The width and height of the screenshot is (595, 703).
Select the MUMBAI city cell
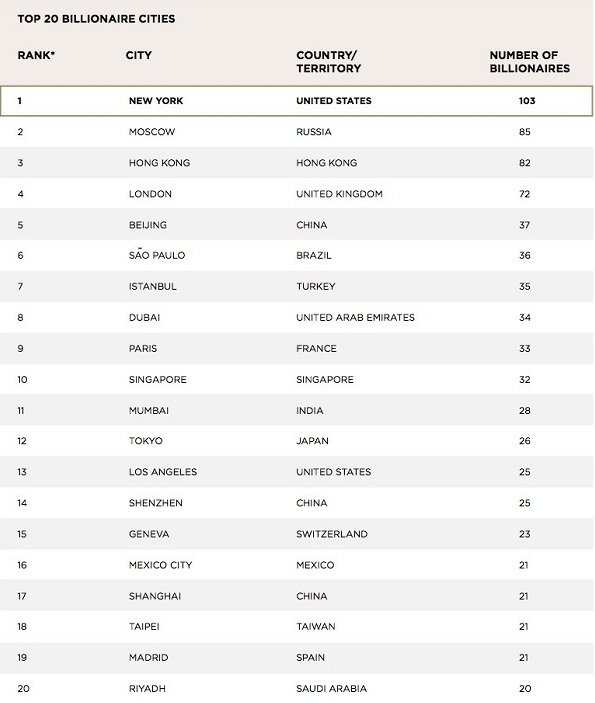(x=148, y=411)
